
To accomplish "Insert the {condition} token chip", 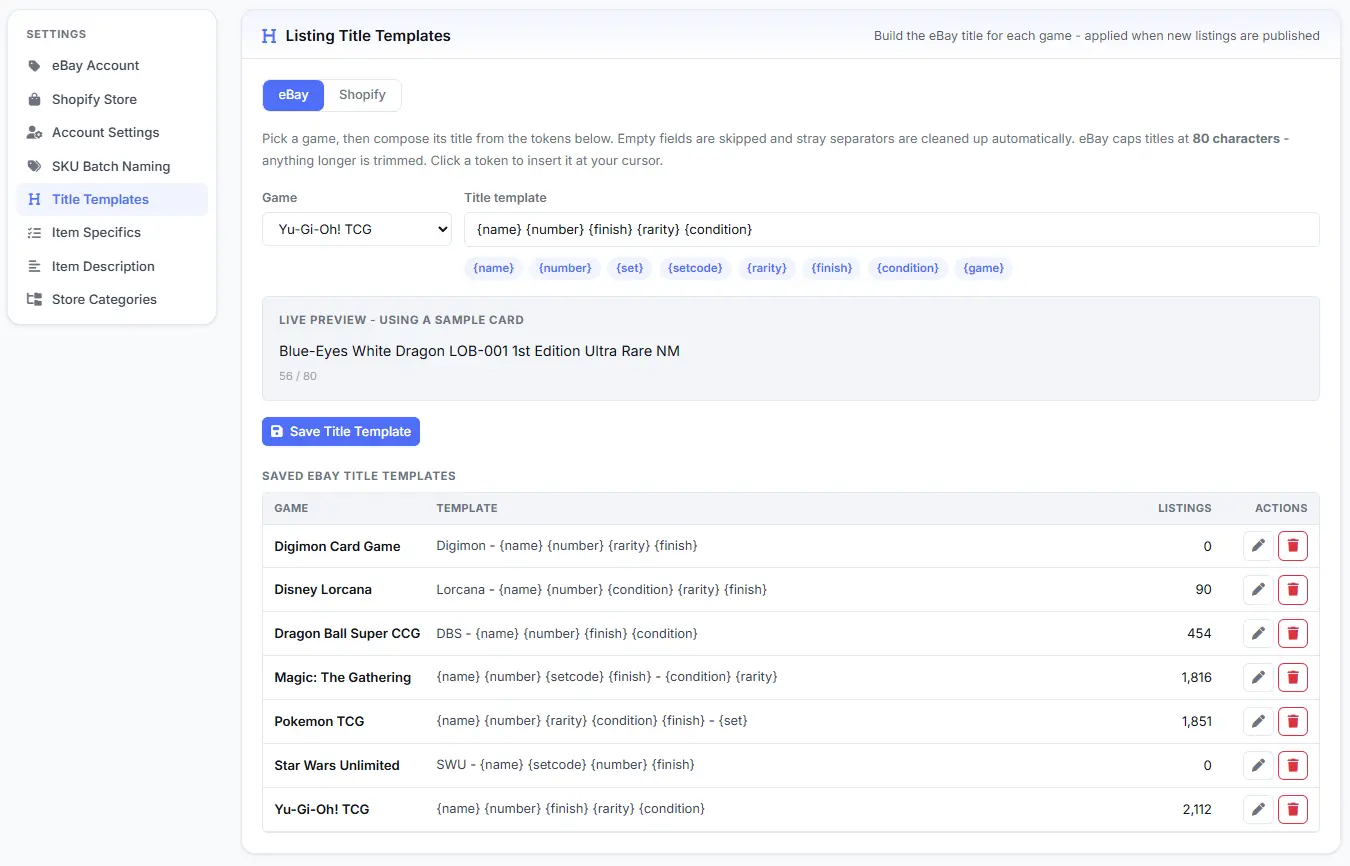I will 908,268.
